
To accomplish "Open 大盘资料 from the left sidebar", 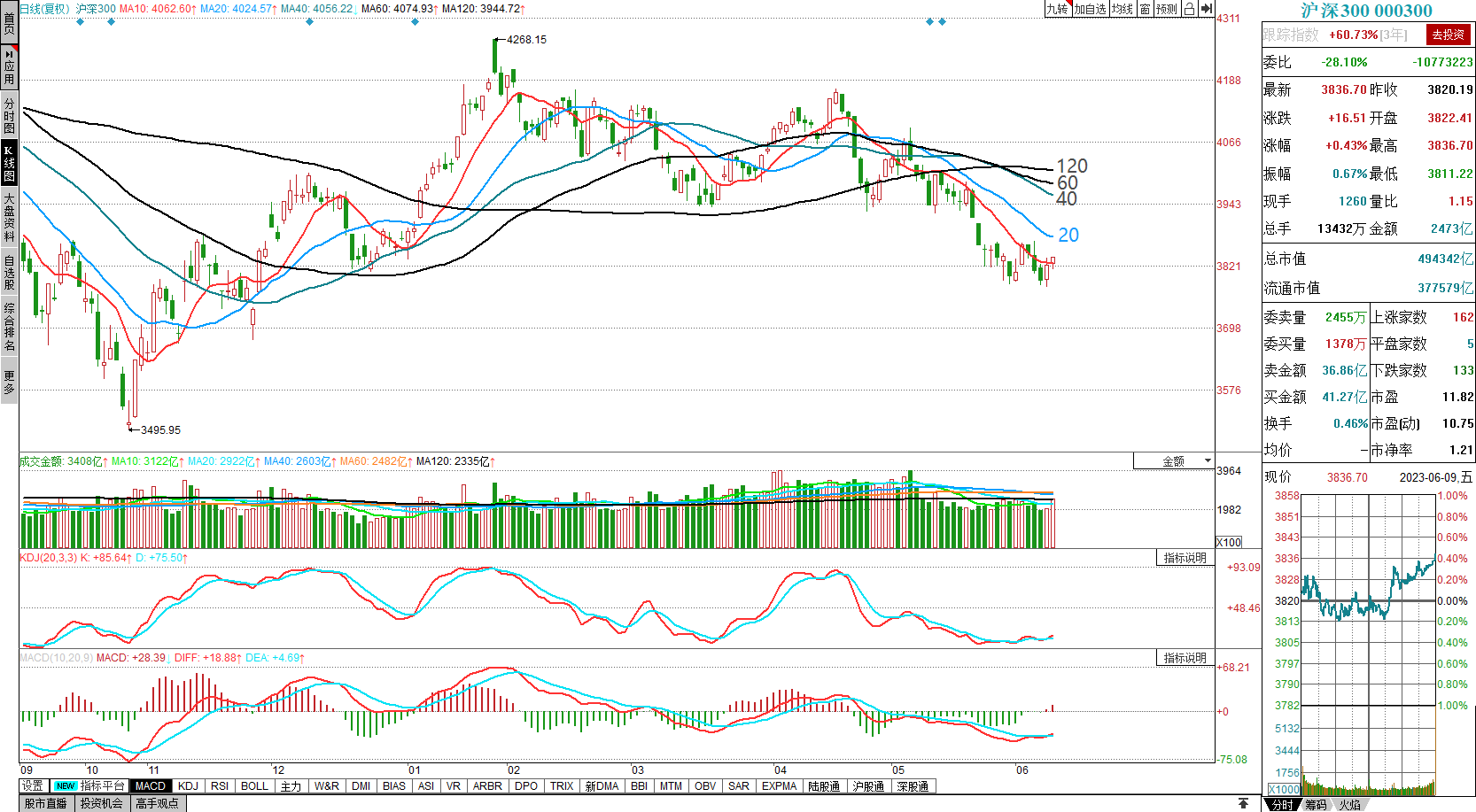I will coord(9,217).
